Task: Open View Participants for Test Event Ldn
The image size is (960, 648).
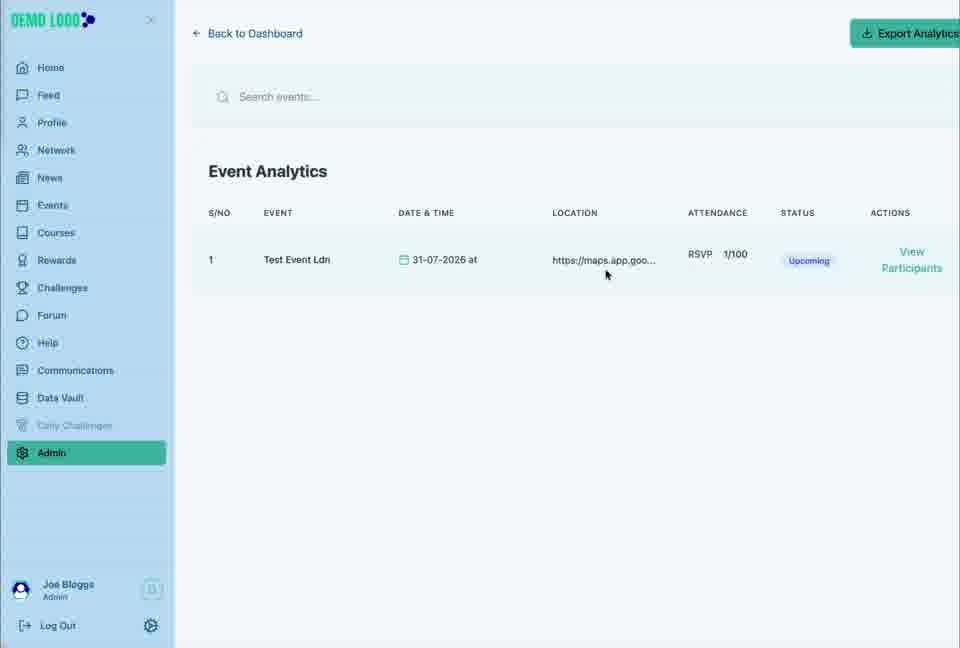Action: [x=912, y=260]
